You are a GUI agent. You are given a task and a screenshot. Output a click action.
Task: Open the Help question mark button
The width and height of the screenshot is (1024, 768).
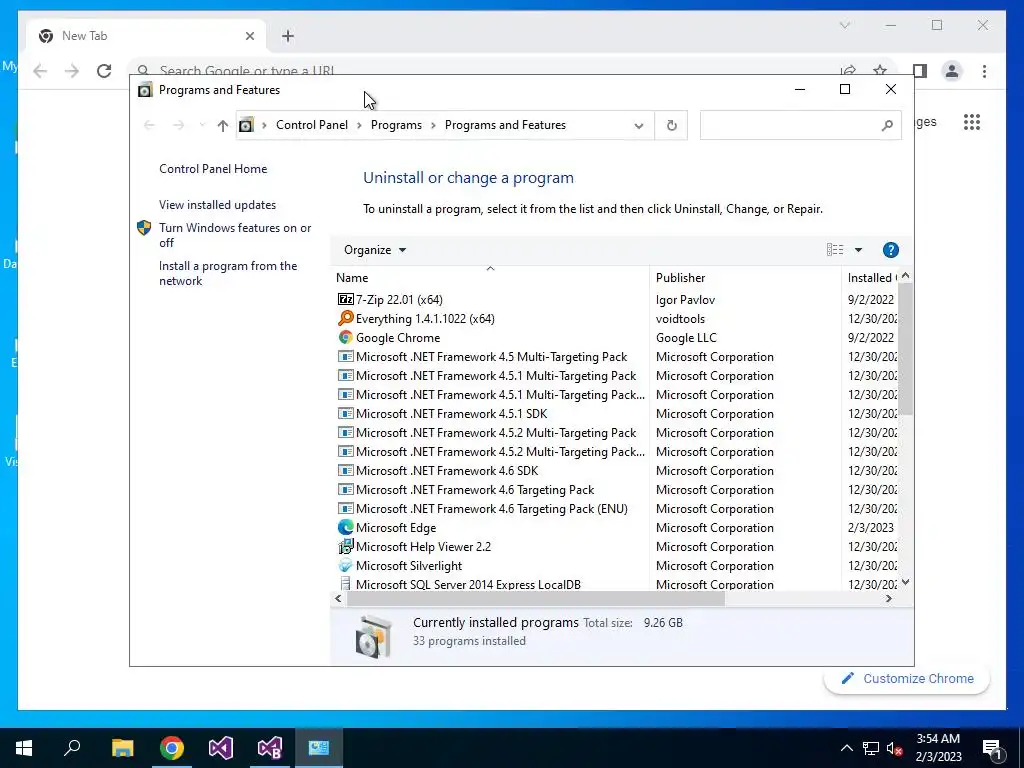tap(890, 249)
